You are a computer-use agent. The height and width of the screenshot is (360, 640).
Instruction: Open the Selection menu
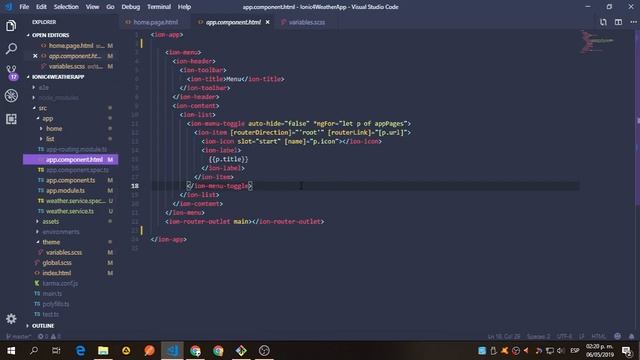[x=66, y=7]
